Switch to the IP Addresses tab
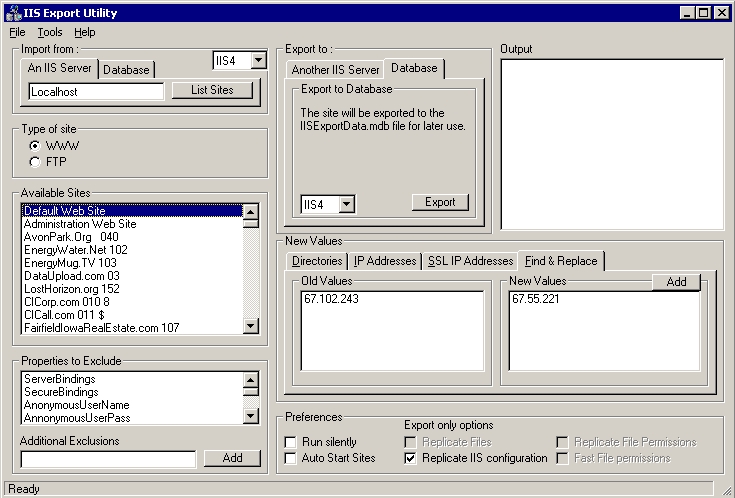This screenshot has width=735, height=498. tap(385, 261)
